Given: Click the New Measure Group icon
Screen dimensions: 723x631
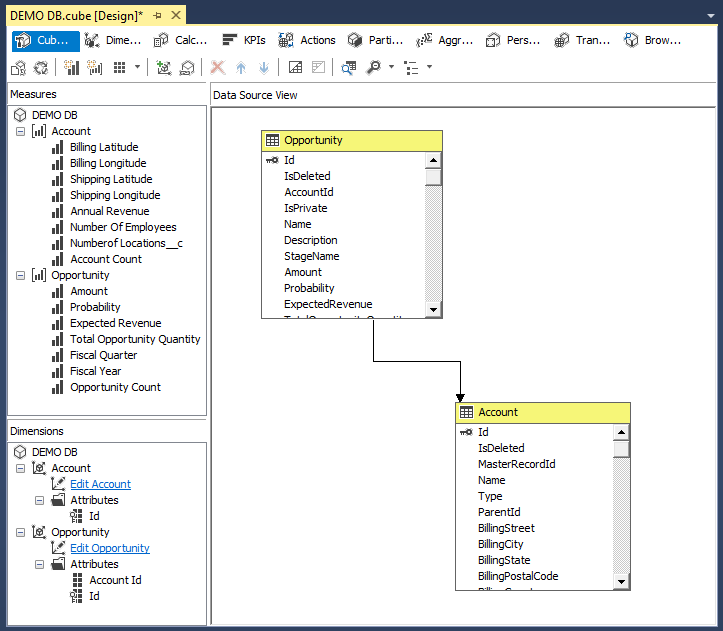Looking at the screenshot, I should pos(95,67).
